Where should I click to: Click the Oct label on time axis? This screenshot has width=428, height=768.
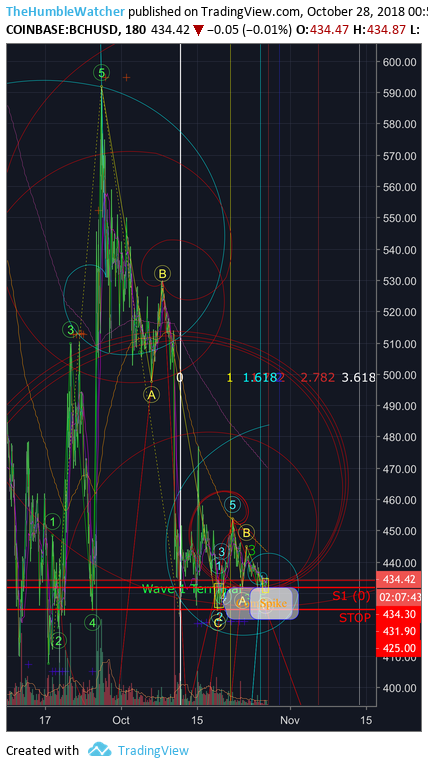pyautogui.click(x=121, y=720)
